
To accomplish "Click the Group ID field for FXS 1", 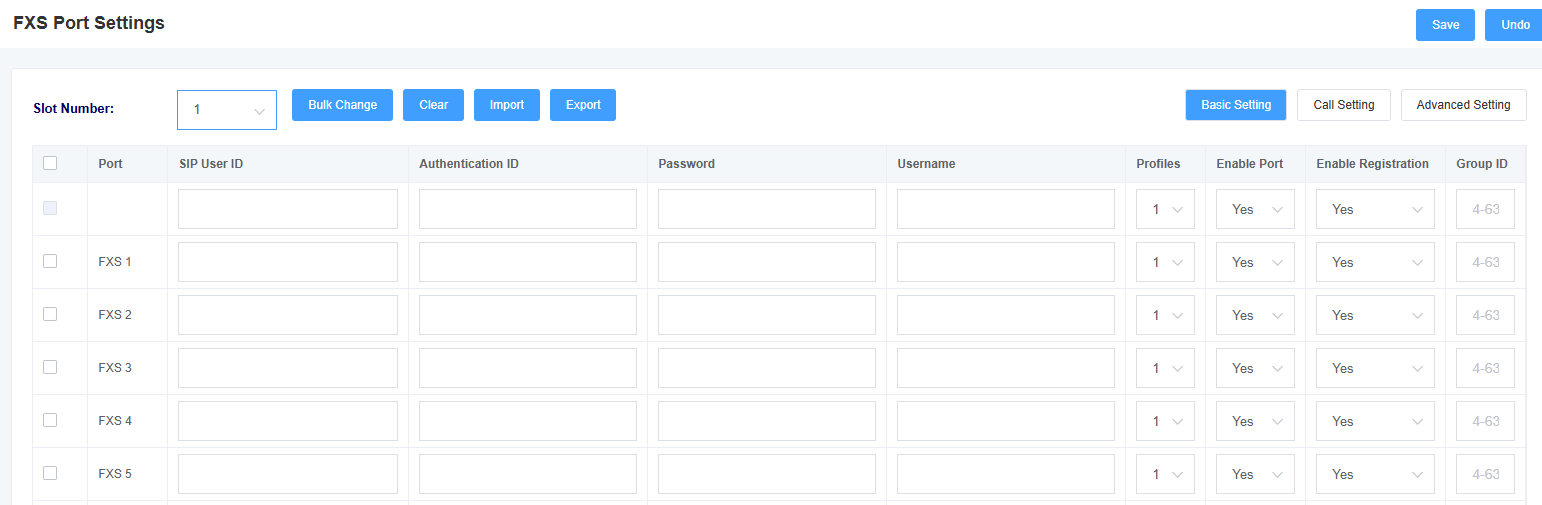I will point(1485,262).
